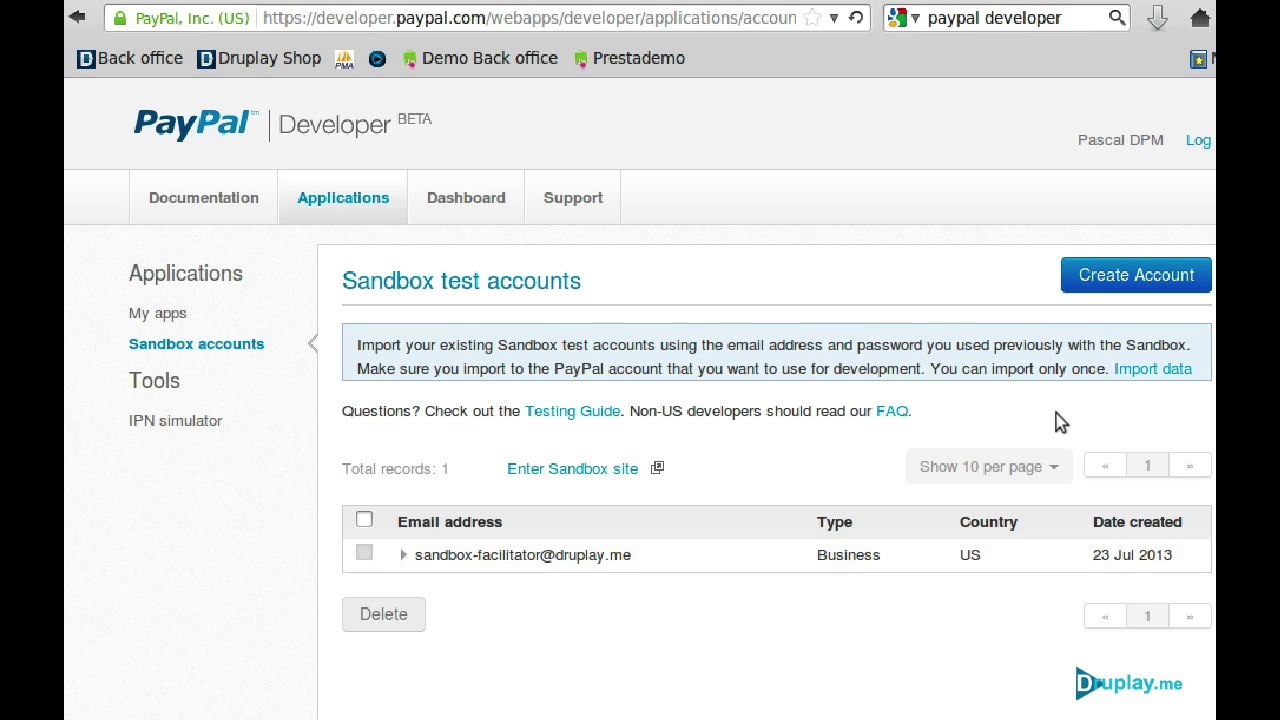Click the Create Account button
This screenshot has width=1280, height=720.
1136,275
